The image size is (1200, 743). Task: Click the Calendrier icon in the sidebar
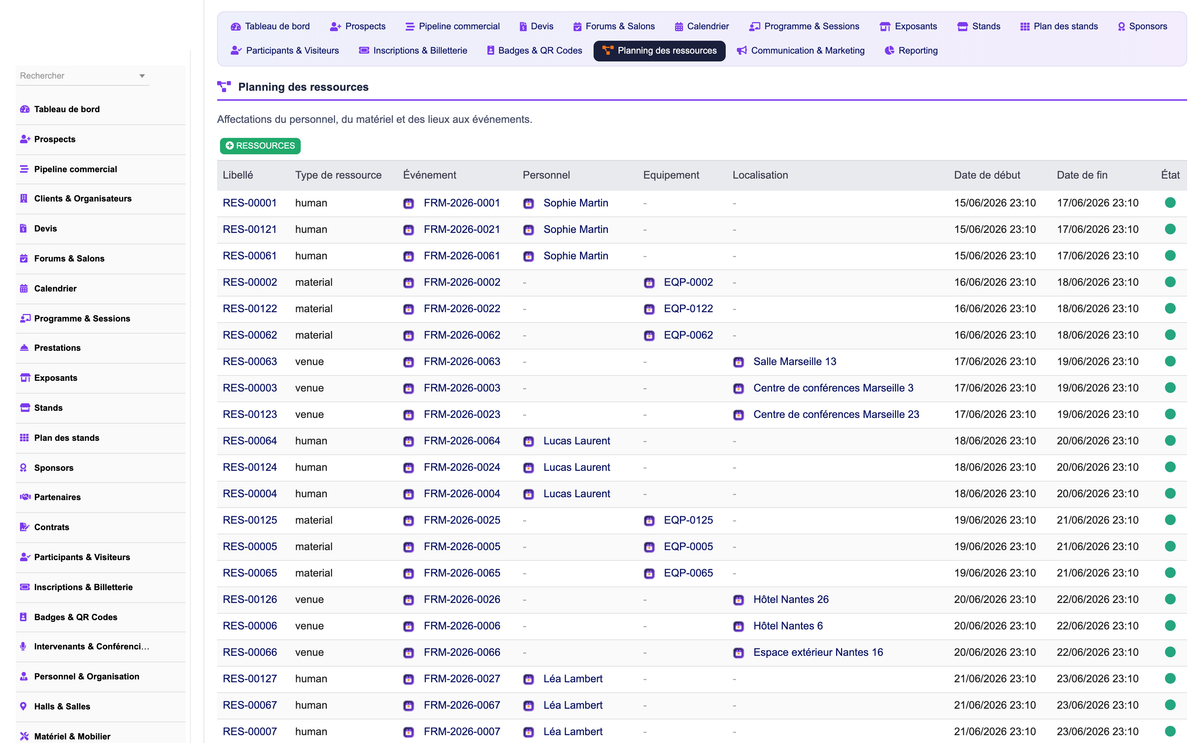[24, 288]
